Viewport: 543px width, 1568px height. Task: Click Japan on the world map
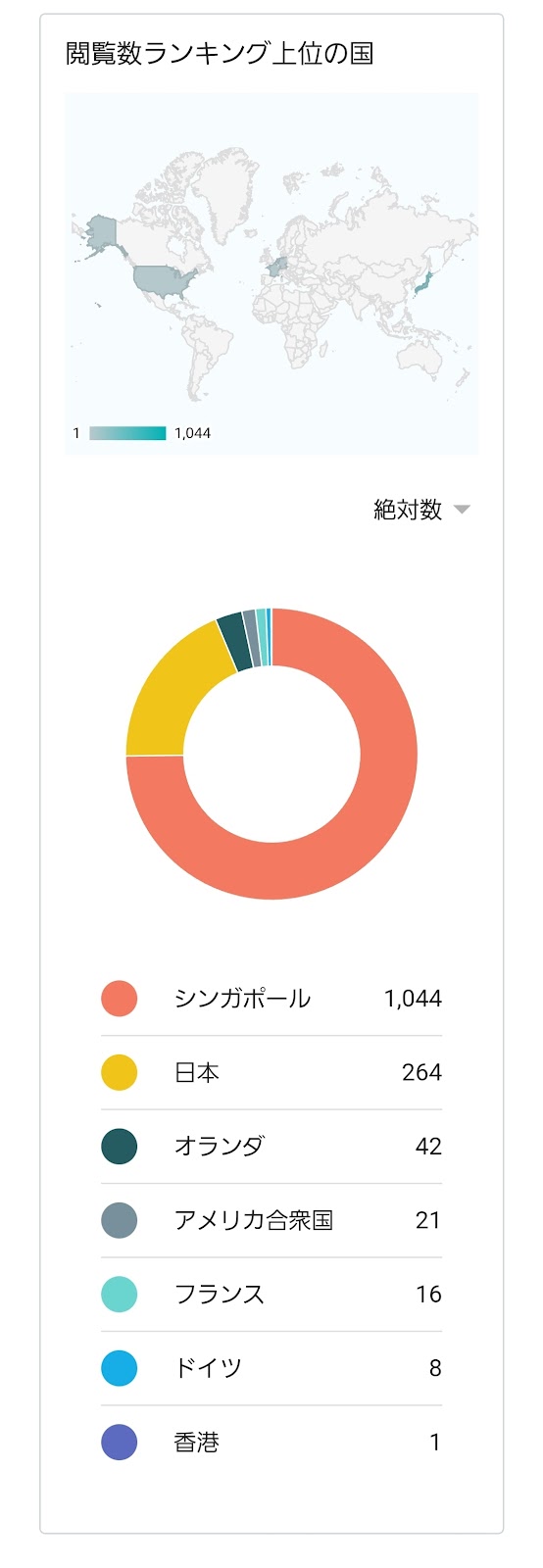point(423,283)
